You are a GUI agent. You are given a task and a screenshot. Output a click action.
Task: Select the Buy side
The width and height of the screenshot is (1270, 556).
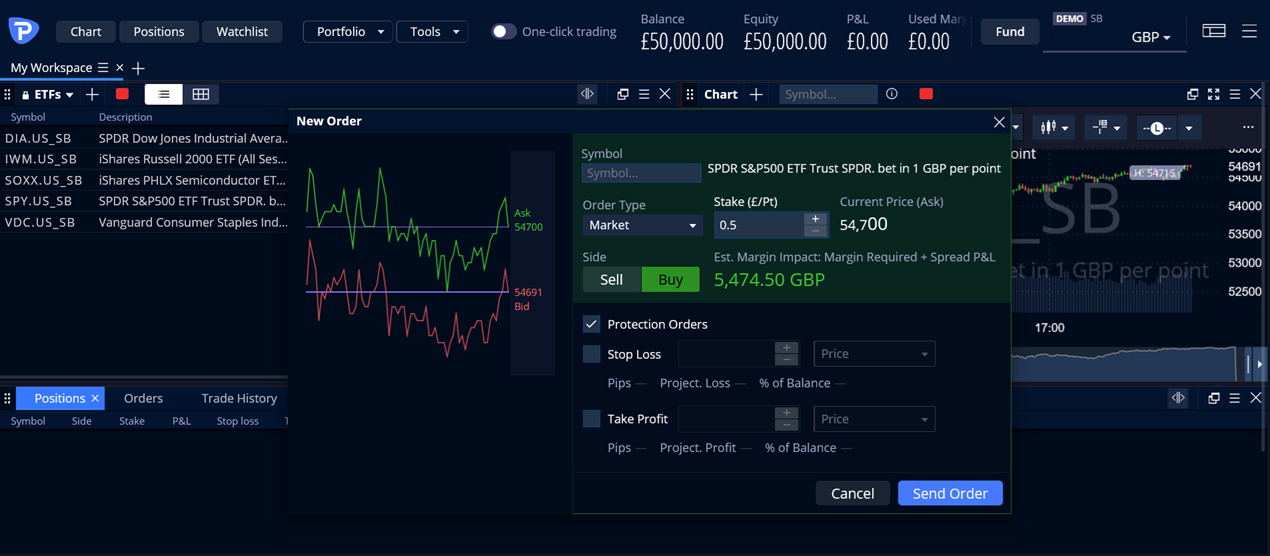pyautogui.click(x=670, y=280)
